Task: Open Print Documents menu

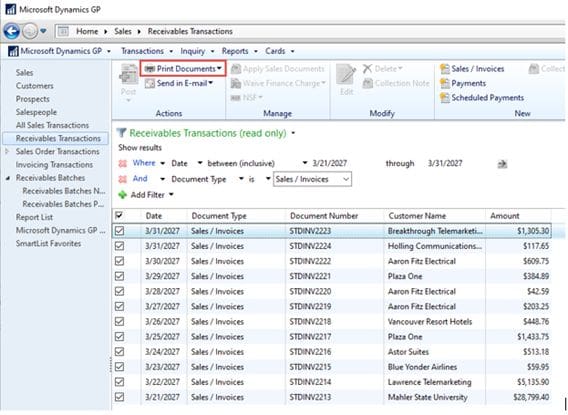Action: (x=183, y=68)
